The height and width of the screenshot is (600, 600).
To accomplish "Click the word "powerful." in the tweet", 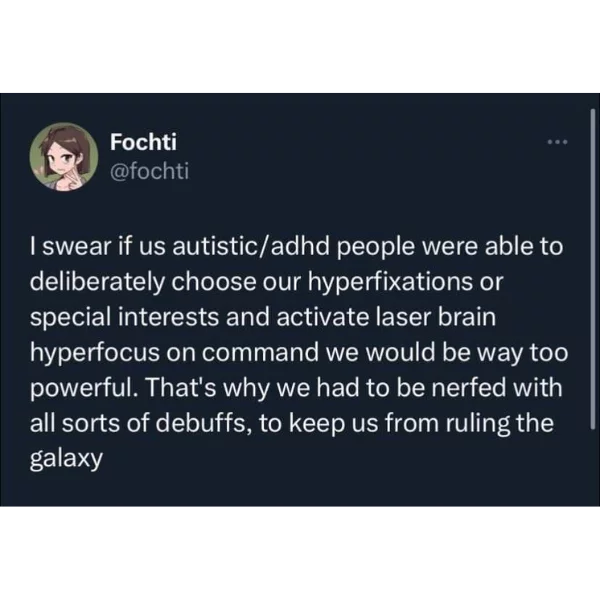I will point(84,388).
